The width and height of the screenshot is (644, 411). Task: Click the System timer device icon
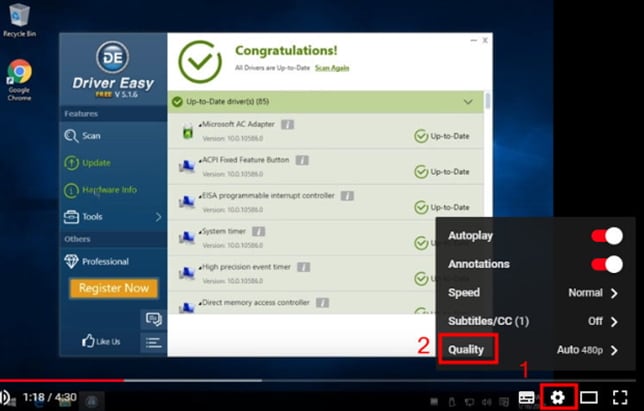point(187,238)
